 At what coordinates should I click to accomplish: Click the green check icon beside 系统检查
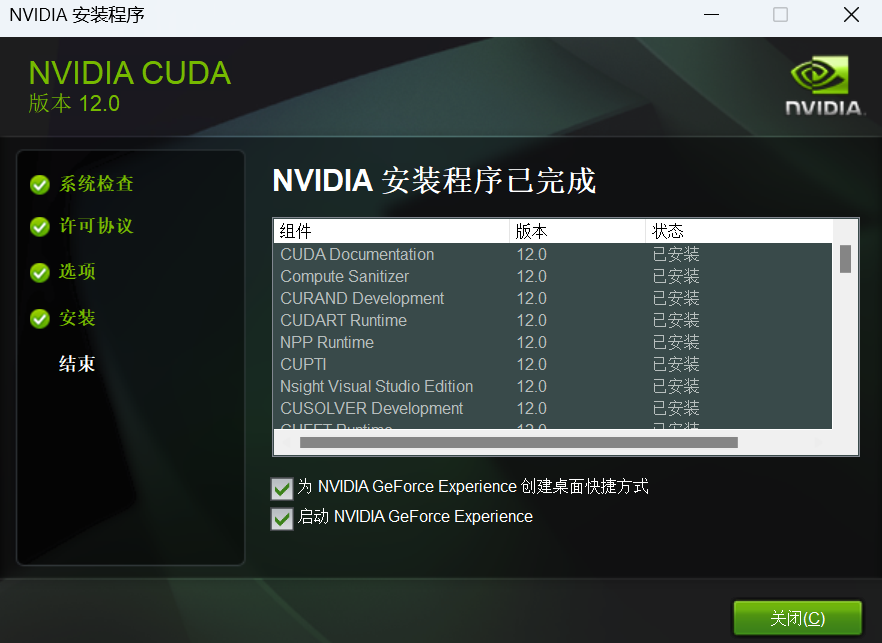pos(40,185)
